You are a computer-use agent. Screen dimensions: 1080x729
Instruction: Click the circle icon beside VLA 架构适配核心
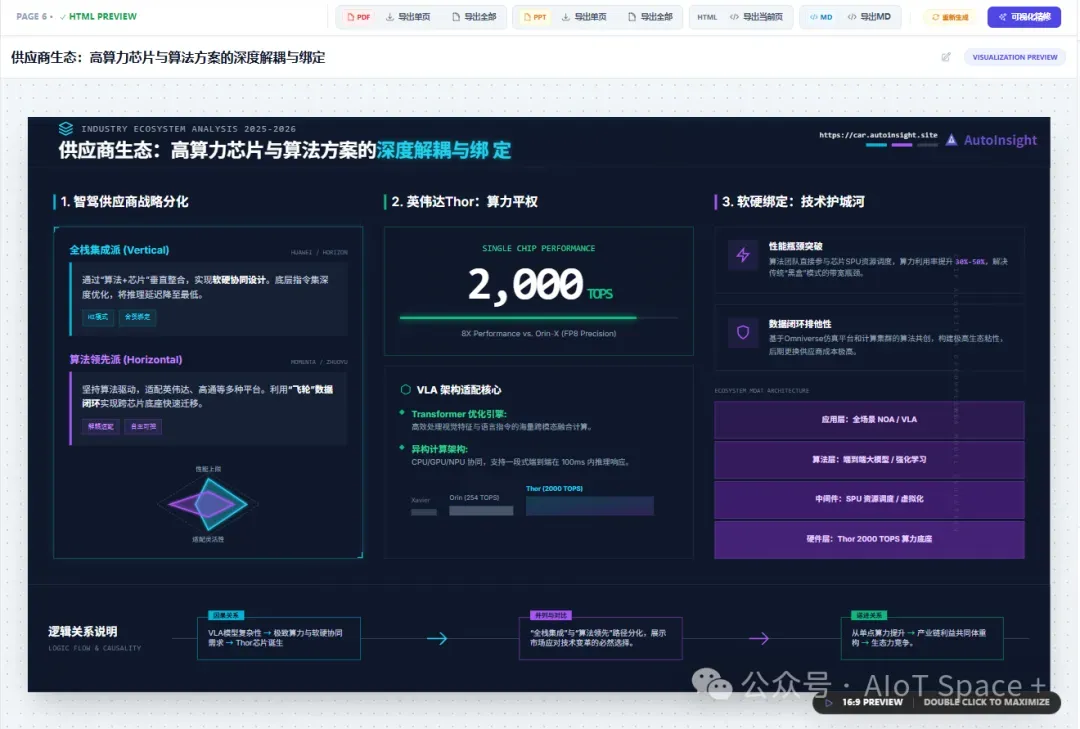[406, 389]
